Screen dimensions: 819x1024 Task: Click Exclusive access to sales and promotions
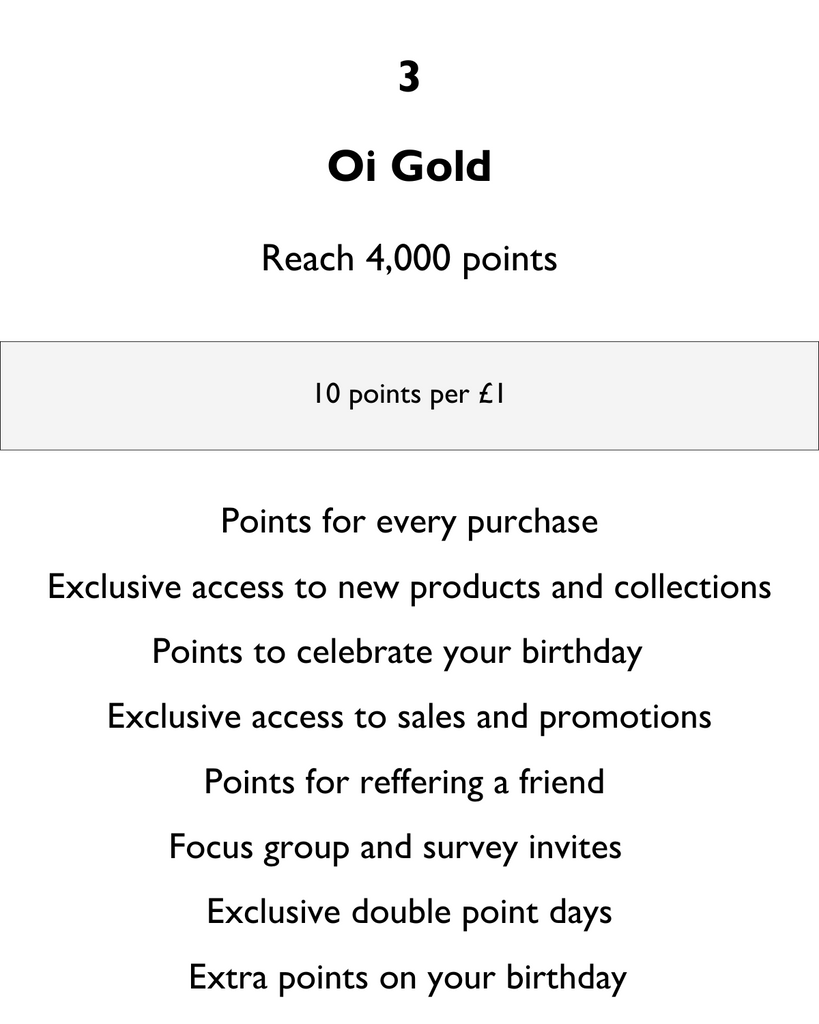[409, 717]
